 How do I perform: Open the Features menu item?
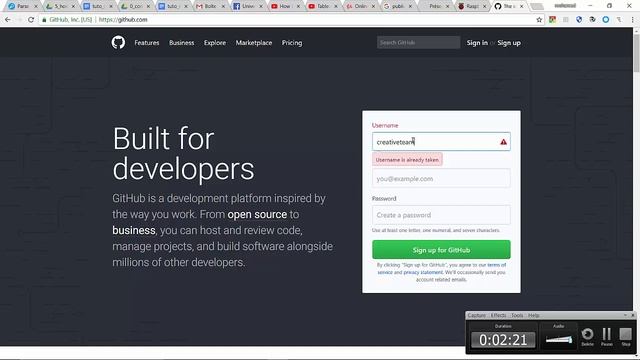click(x=147, y=43)
